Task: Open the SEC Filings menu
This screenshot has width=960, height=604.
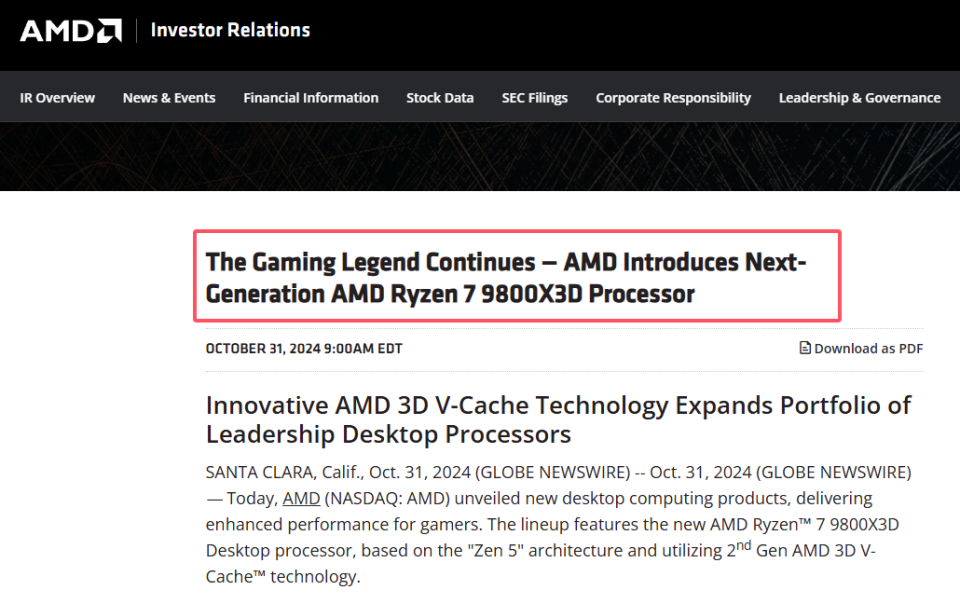Action: coord(535,98)
